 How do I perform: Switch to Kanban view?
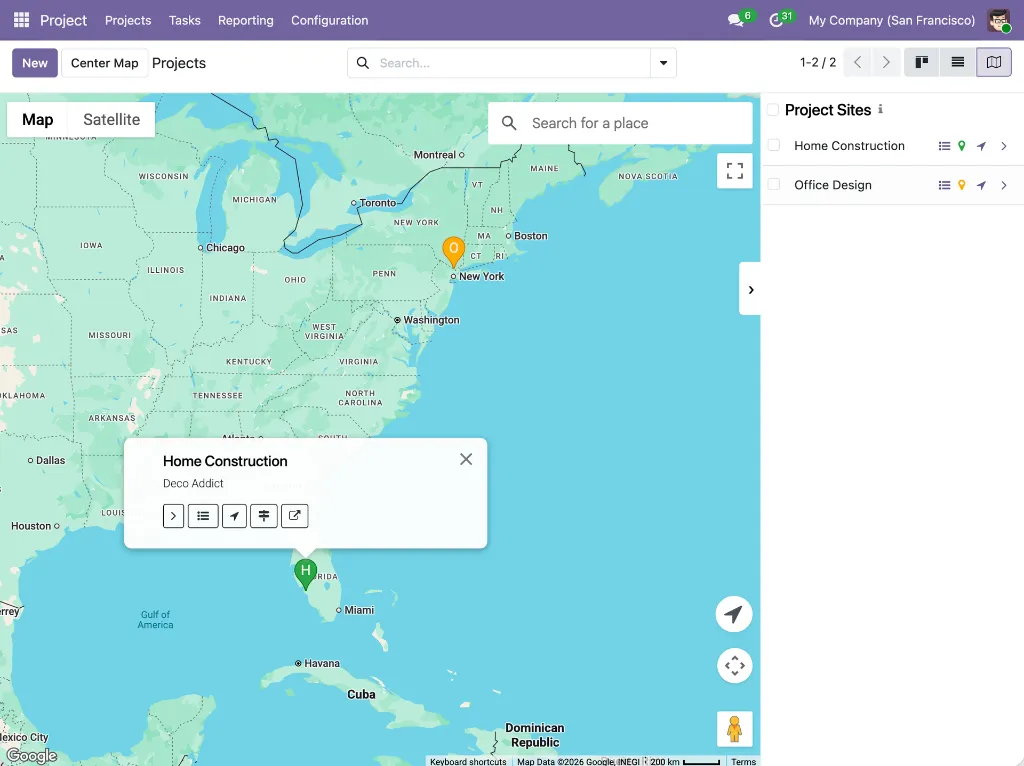(921, 63)
